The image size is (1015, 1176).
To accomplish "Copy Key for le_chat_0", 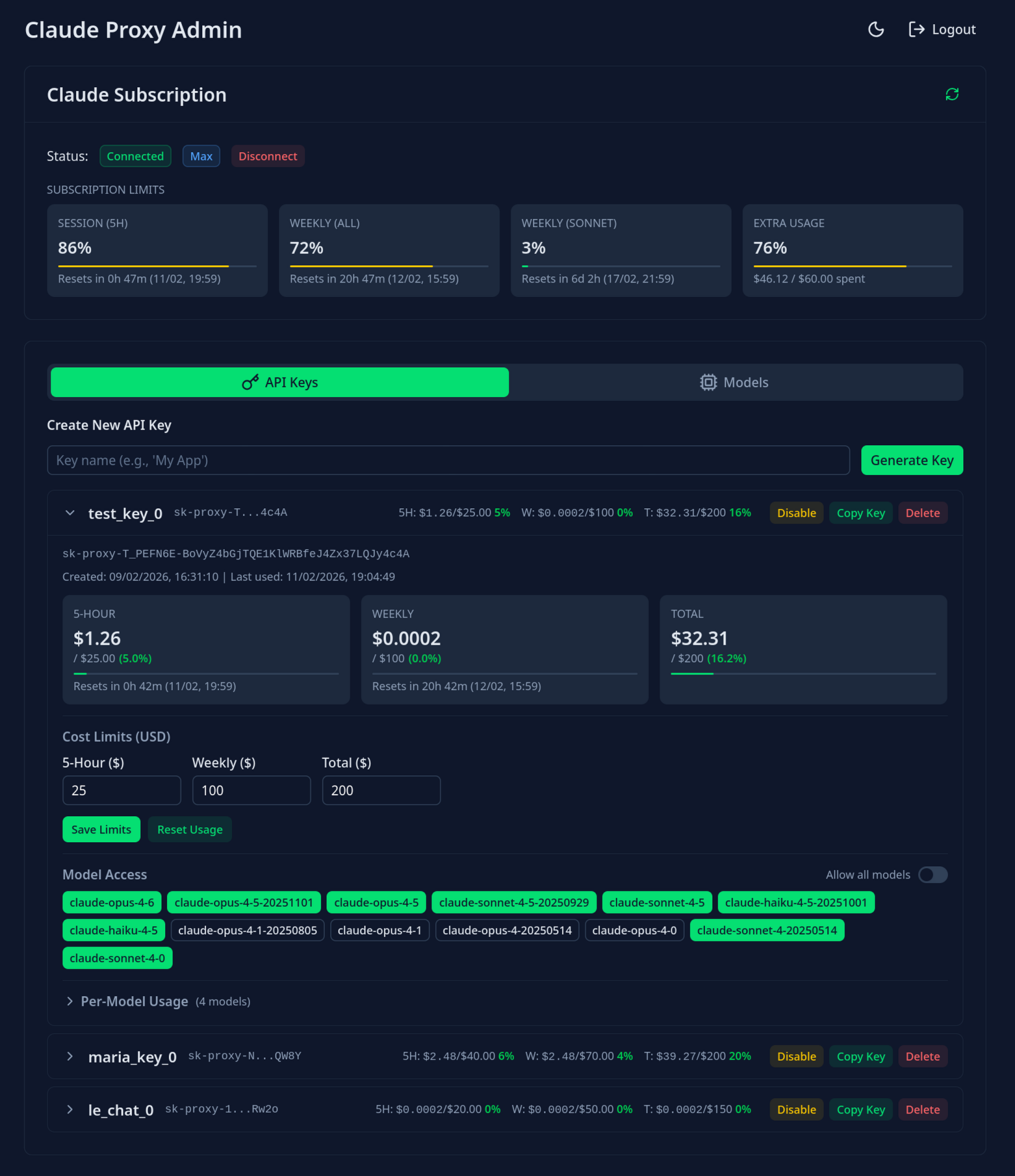I will (x=860, y=1109).
